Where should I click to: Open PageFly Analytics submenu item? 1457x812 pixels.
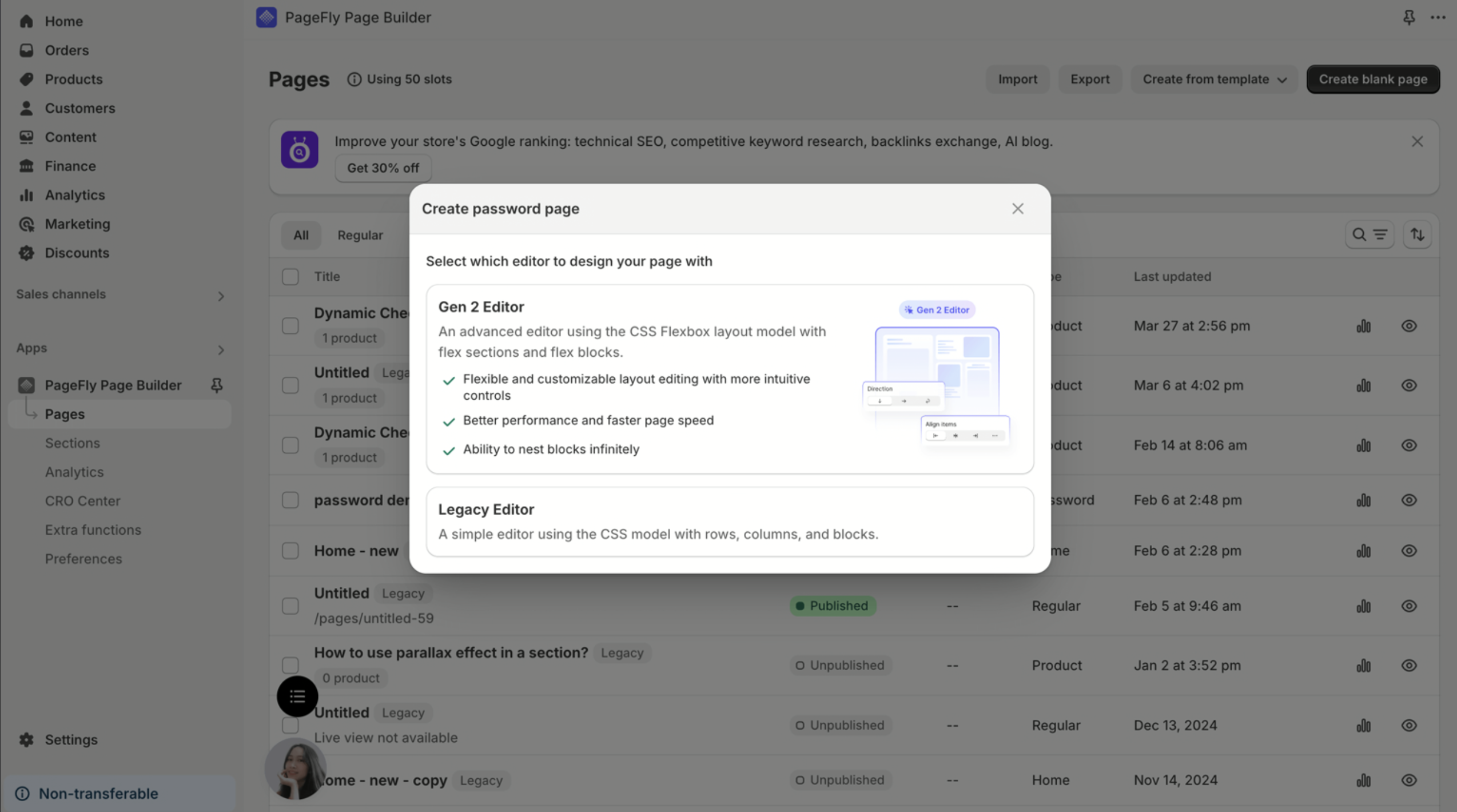74,472
